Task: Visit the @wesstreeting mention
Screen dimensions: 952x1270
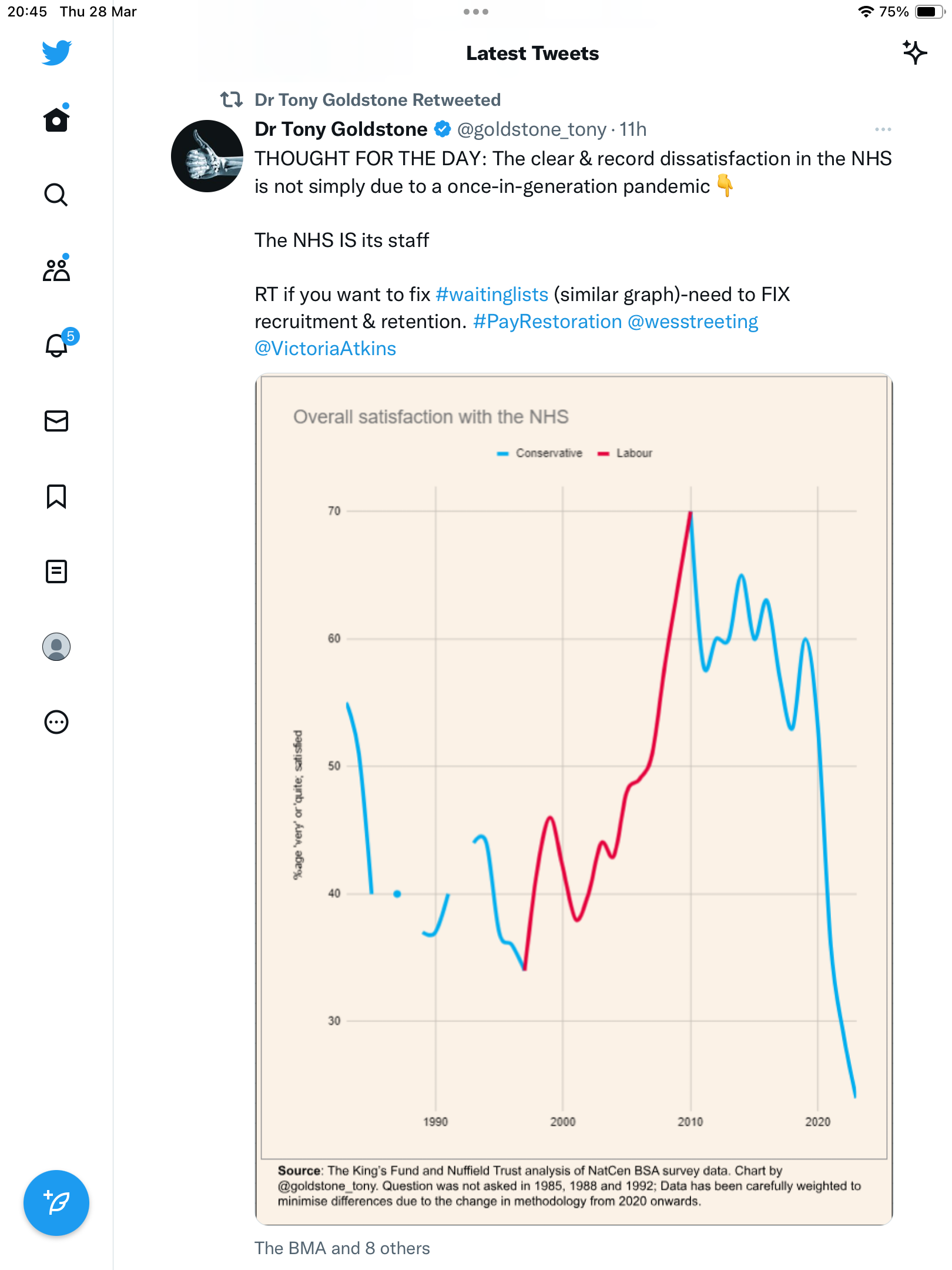Action: (x=693, y=321)
